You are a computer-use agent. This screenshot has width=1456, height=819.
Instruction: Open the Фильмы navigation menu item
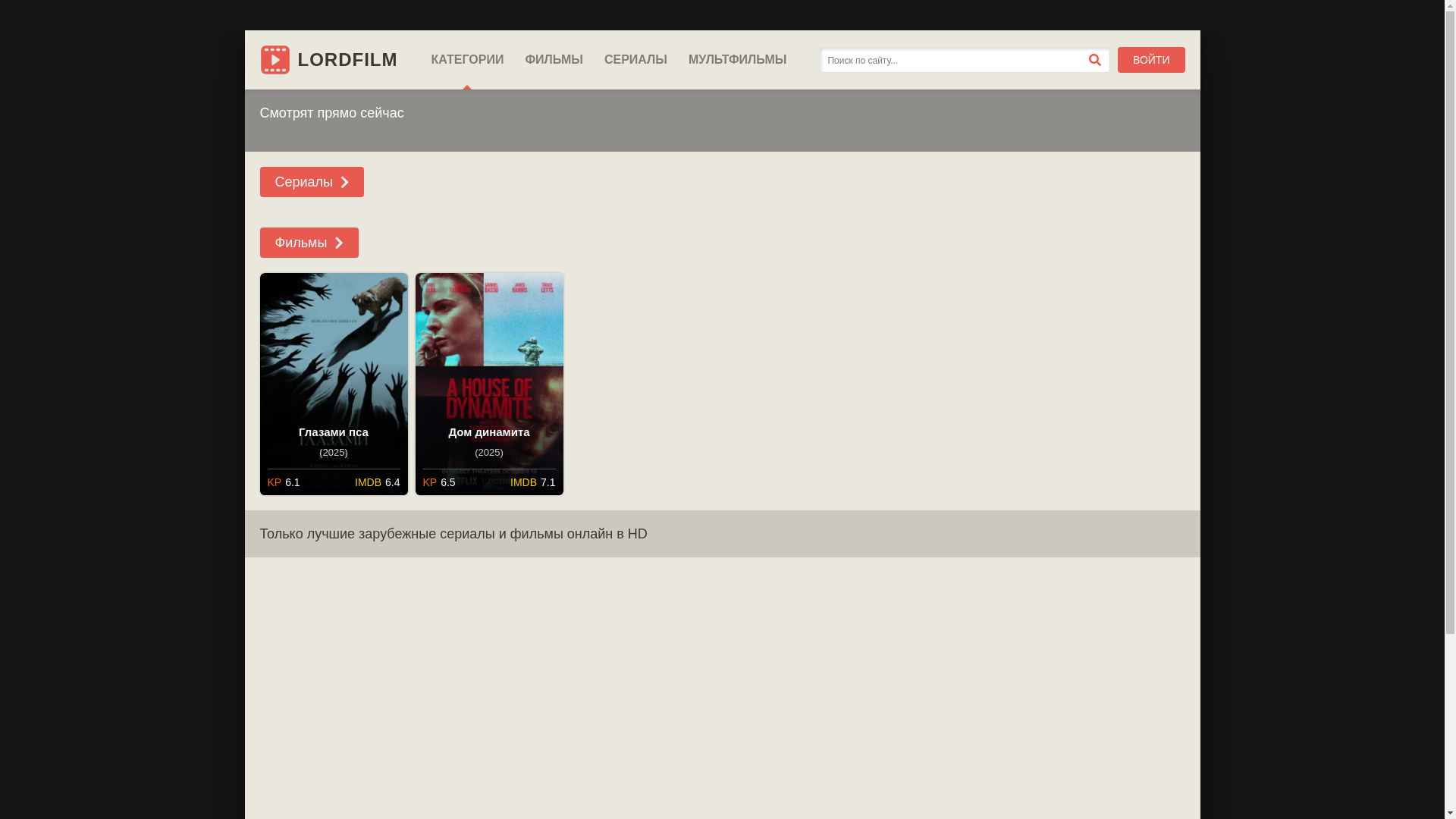(x=554, y=60)
